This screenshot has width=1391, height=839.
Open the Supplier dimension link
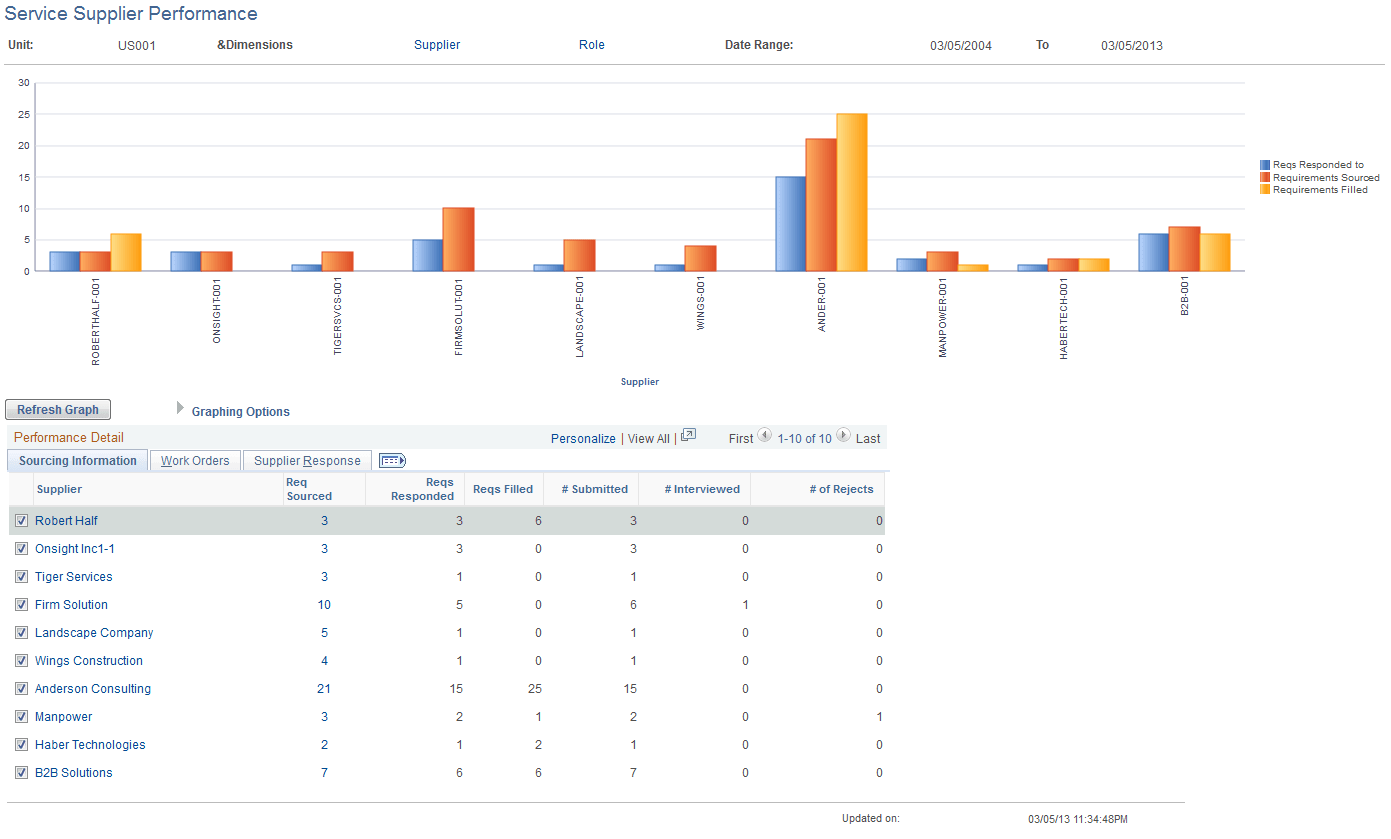click(437, 44)
